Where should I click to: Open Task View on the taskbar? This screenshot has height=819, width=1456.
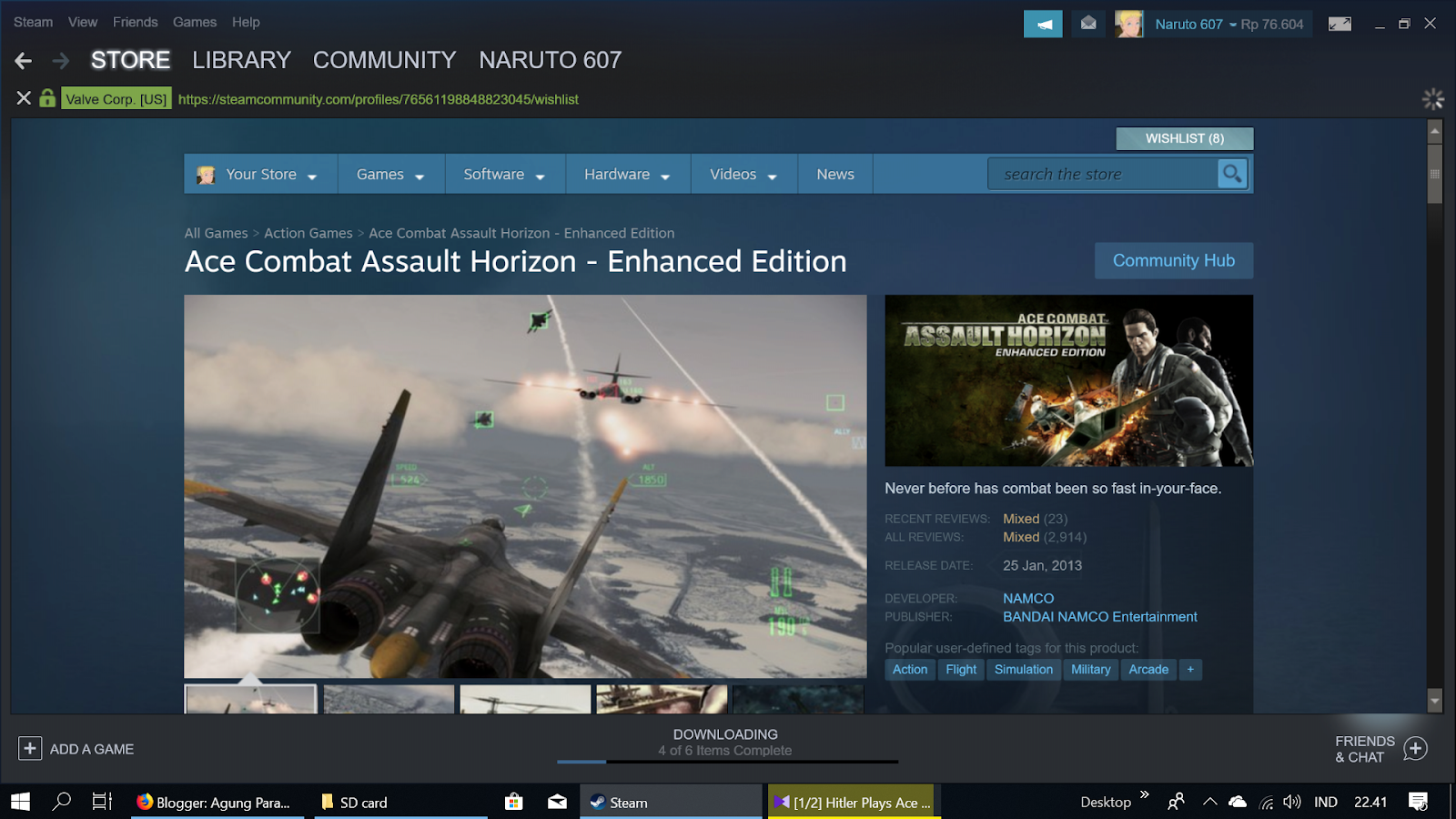[102, 802]
